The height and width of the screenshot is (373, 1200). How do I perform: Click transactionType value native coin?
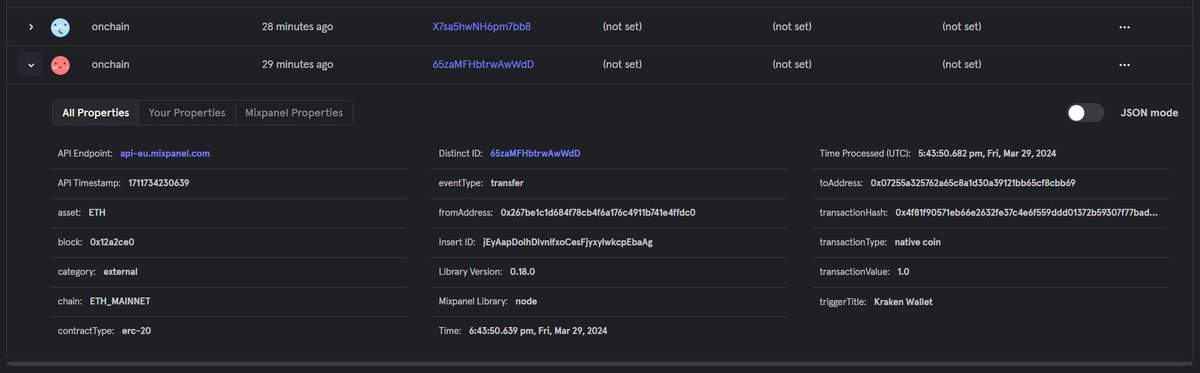[917, 242]
